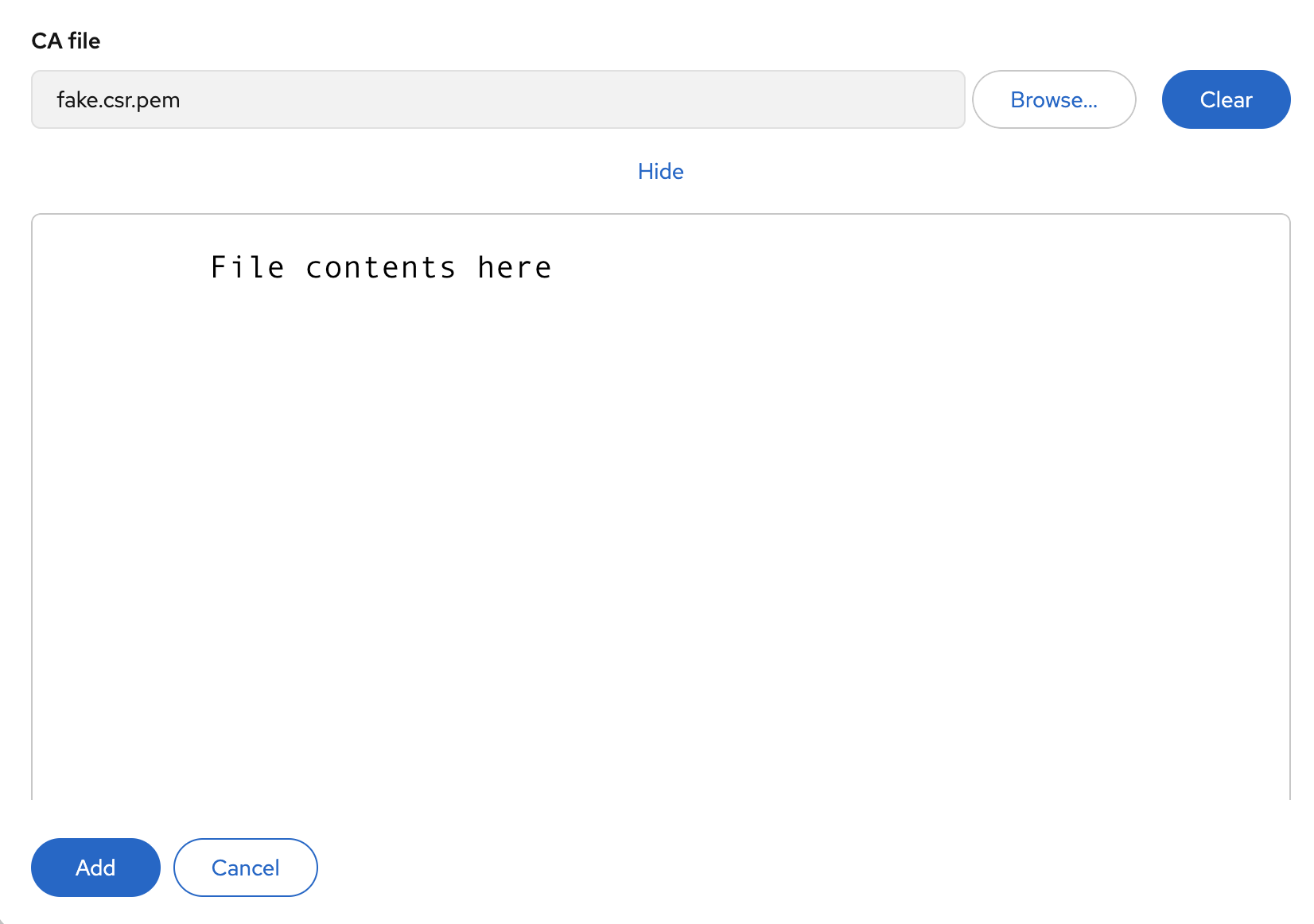Toggle file preview visibility using Hide
The image size is (1314, 924).
tap(660, 171)
